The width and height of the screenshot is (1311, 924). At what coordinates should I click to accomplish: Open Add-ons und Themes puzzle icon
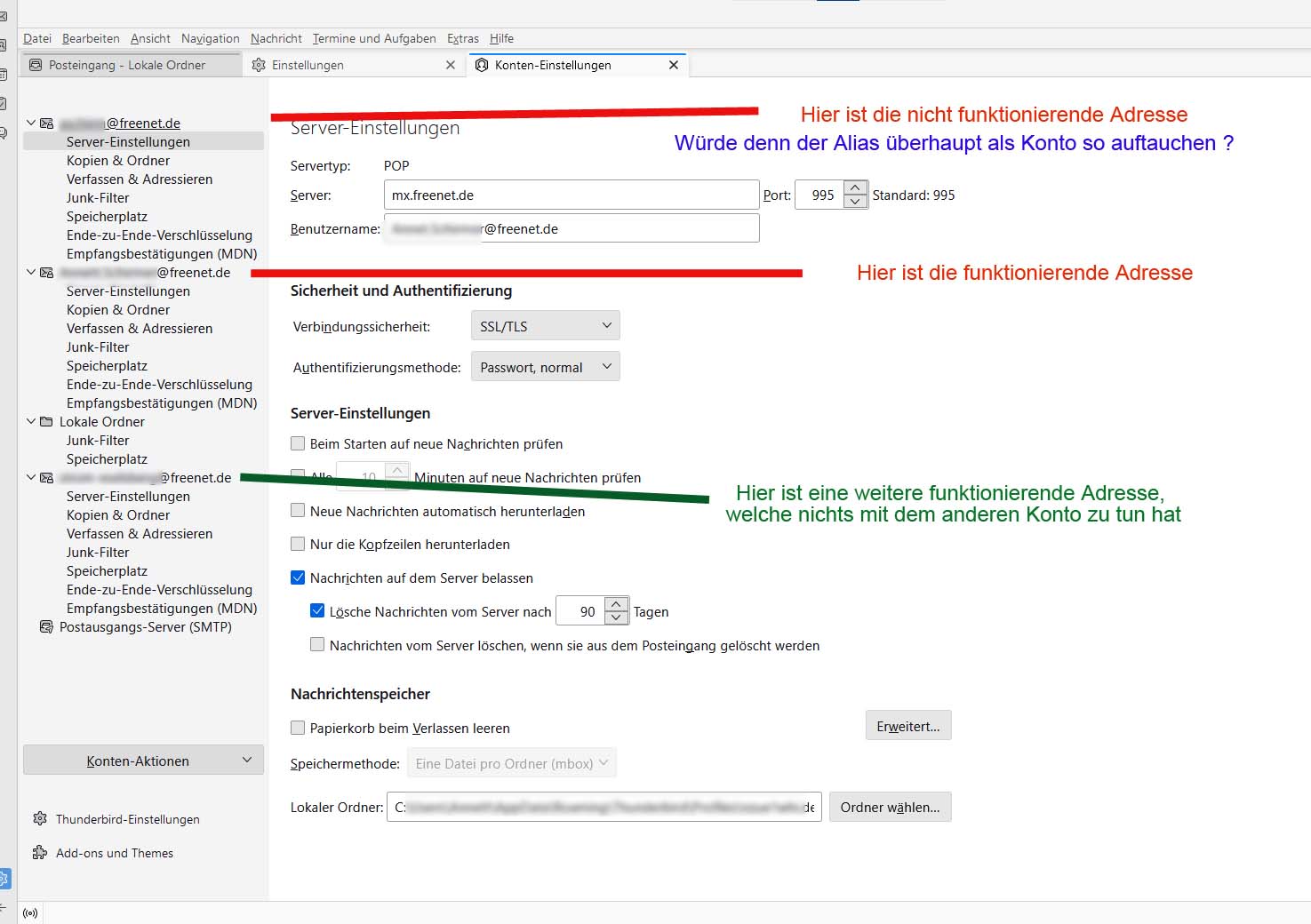click(x=40, y=853)
